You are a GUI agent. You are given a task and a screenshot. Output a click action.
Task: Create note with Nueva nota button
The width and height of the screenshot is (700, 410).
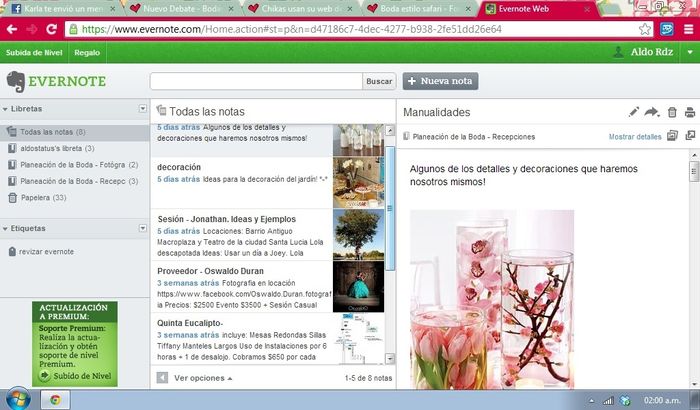(x=440, y=81)
